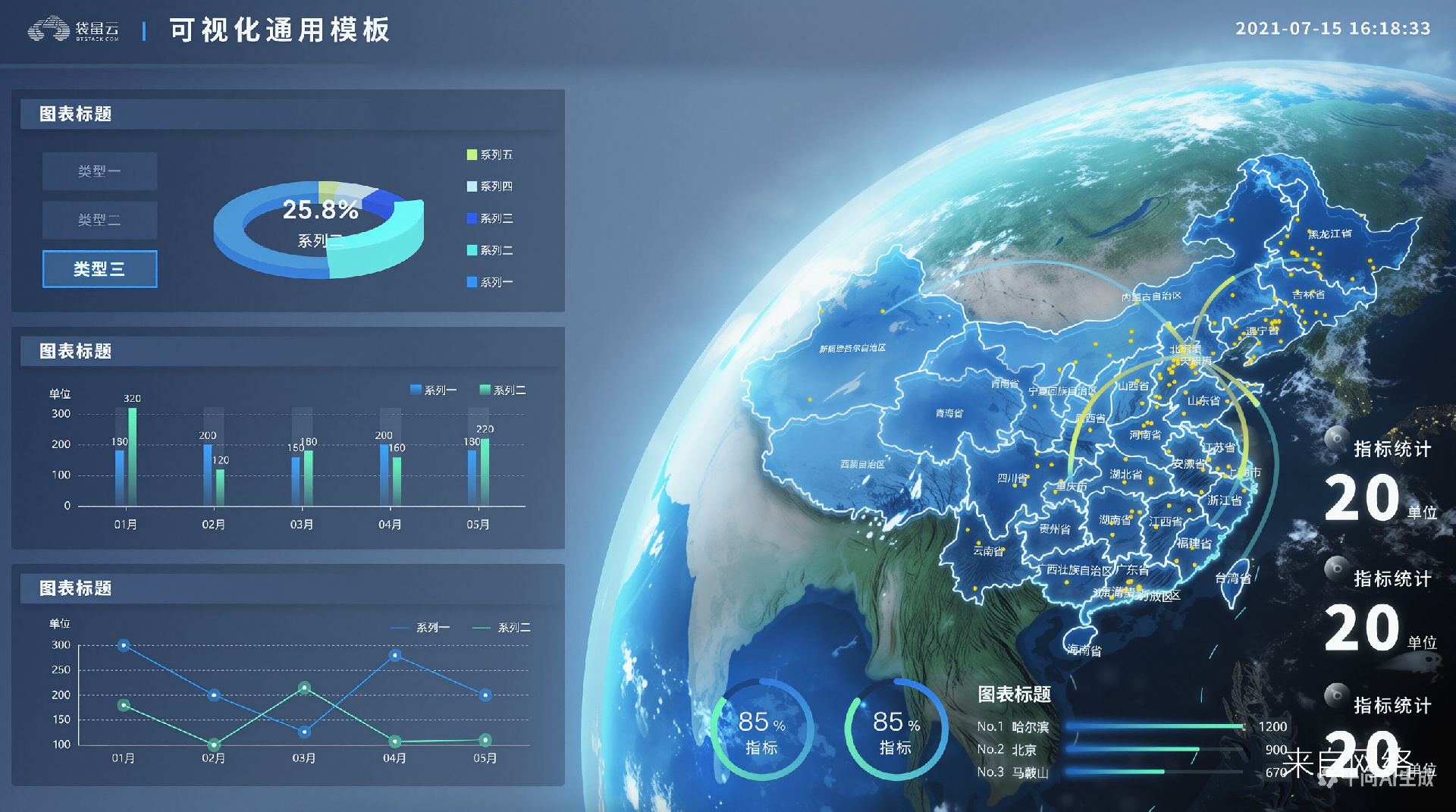
Task: Toggle 系列一 in the bar chart legend
Action: [x=433, y=390]
